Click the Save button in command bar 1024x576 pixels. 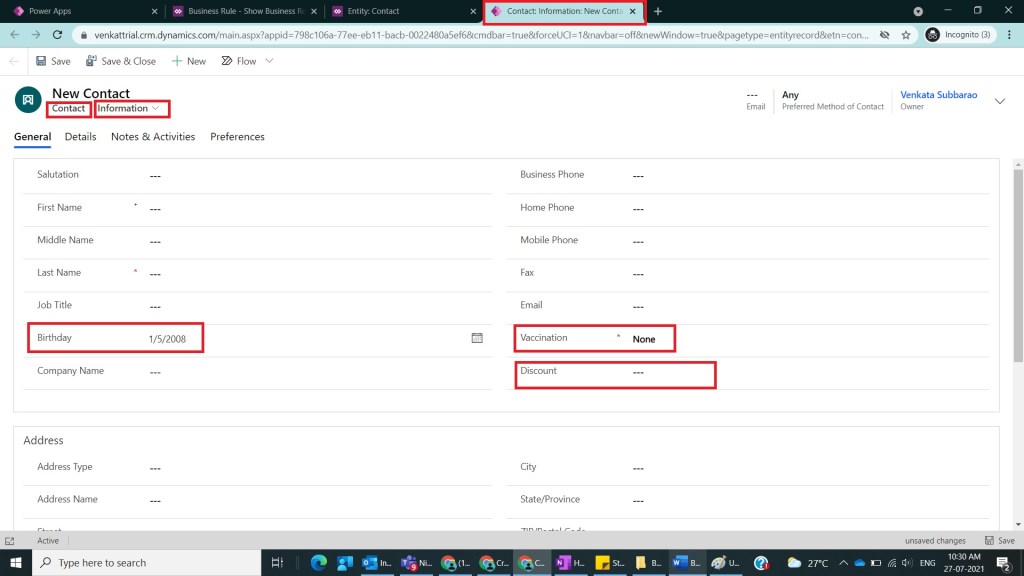53,61
